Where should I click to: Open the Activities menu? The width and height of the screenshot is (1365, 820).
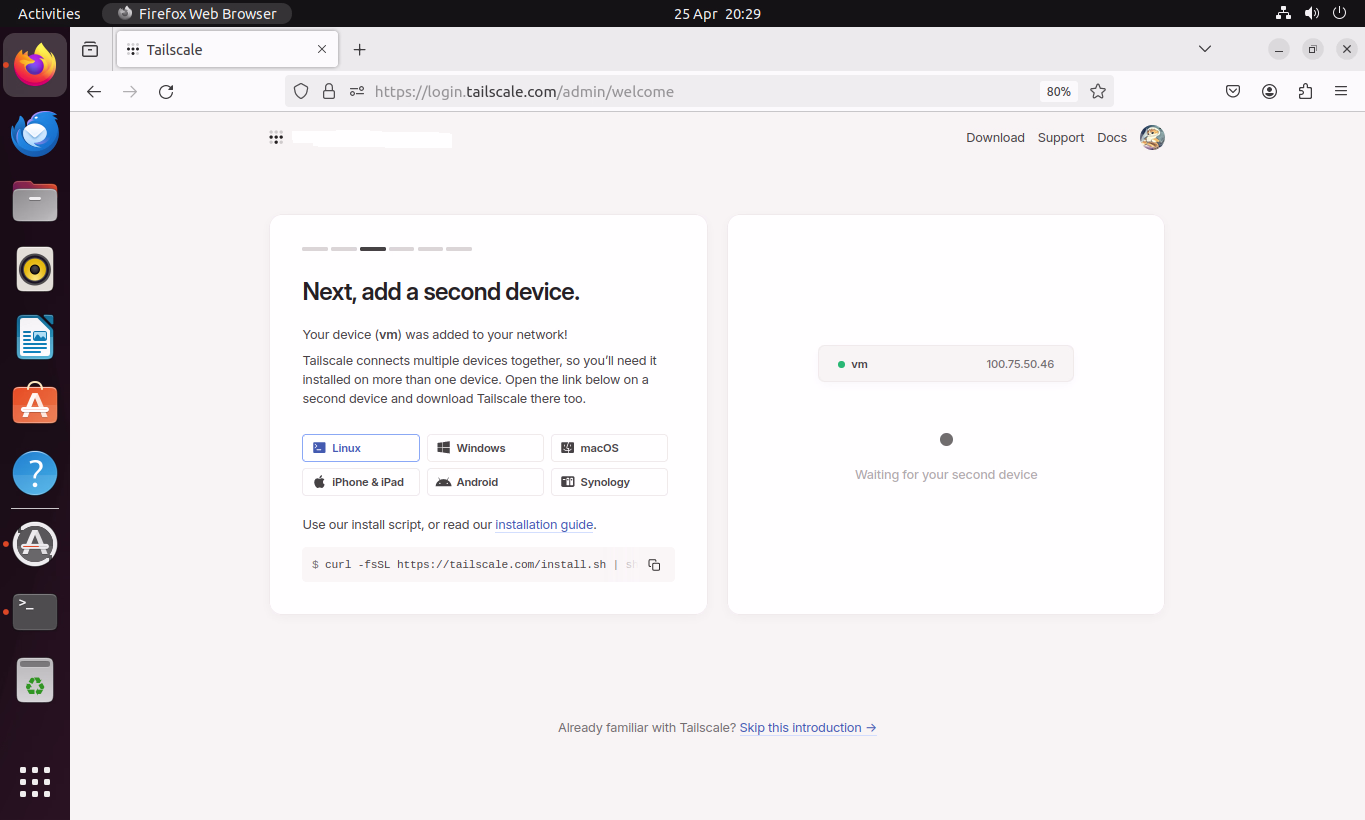[48, 13]
